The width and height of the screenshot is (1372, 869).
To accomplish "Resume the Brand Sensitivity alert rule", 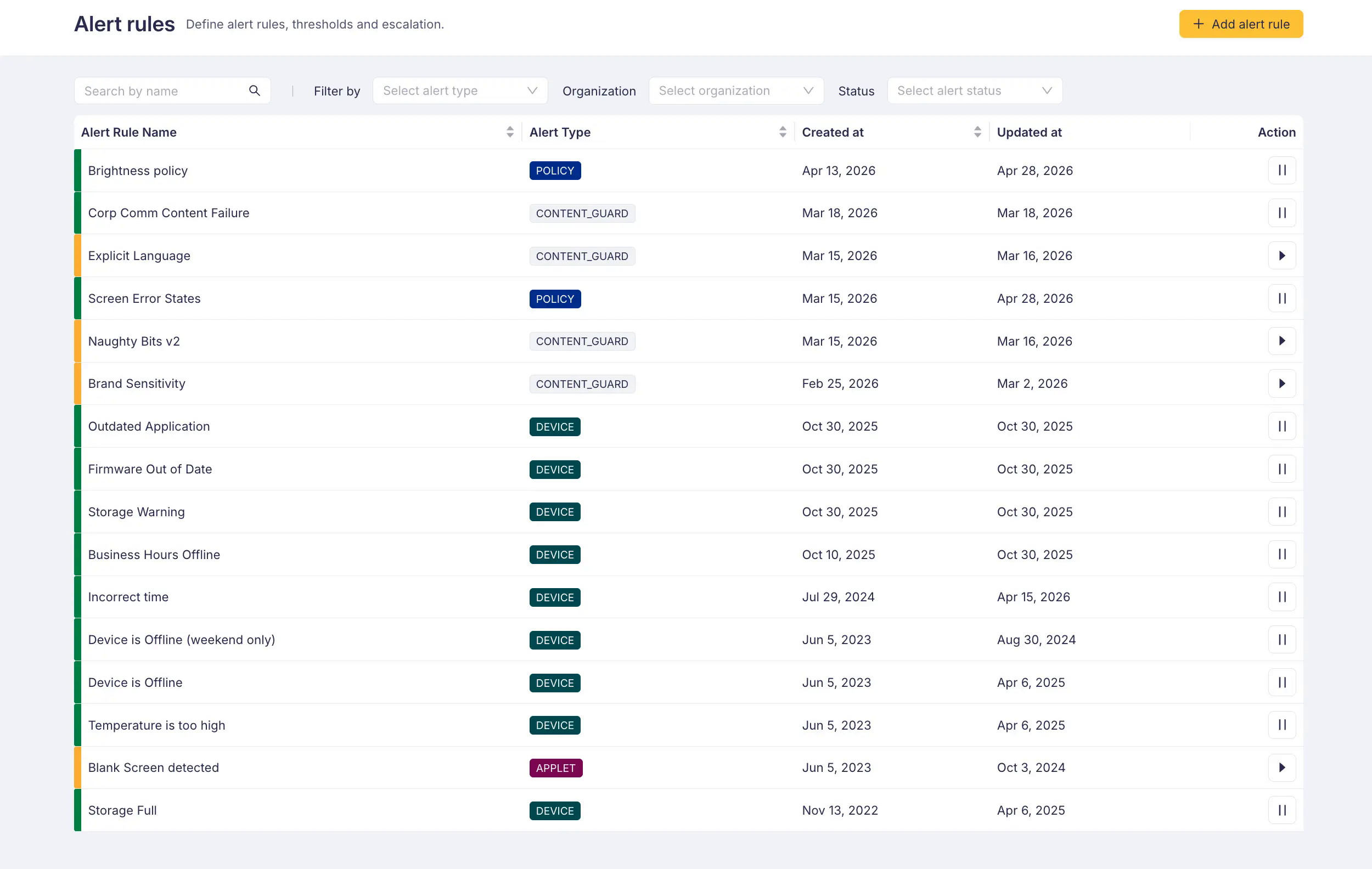I will [1281, 384].
